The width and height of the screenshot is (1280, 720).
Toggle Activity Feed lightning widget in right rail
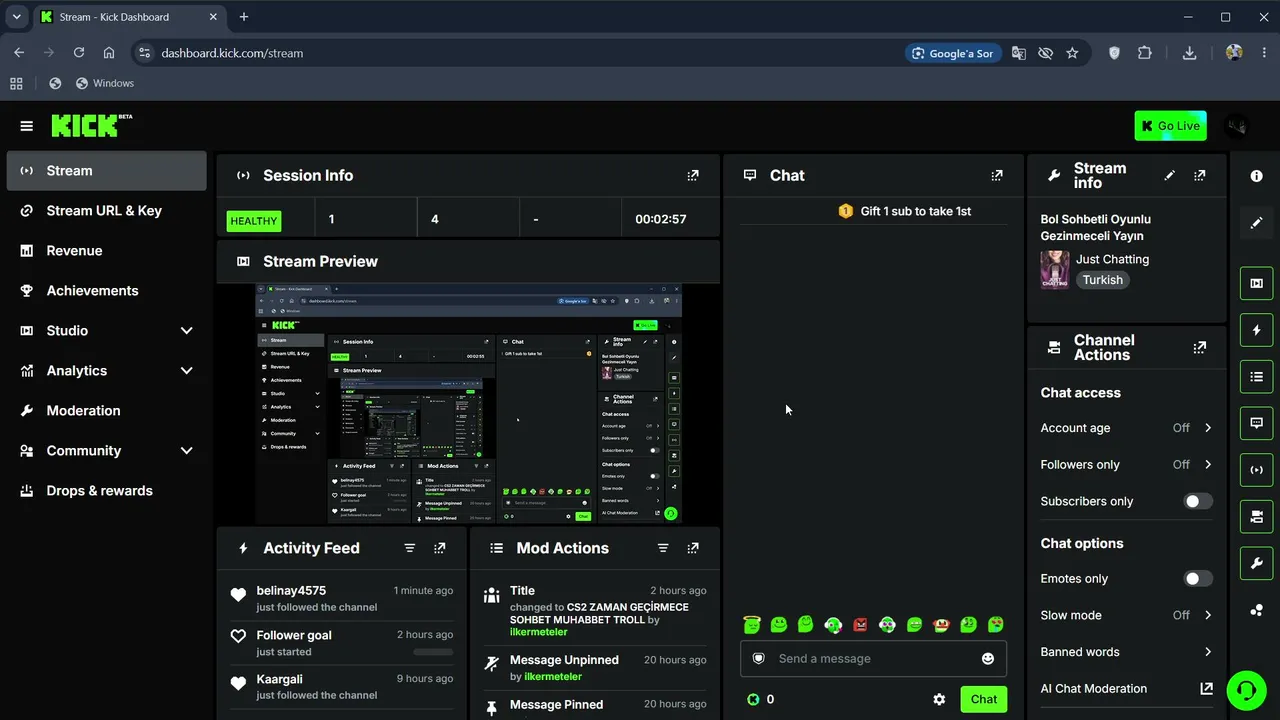click(1257, 330)
